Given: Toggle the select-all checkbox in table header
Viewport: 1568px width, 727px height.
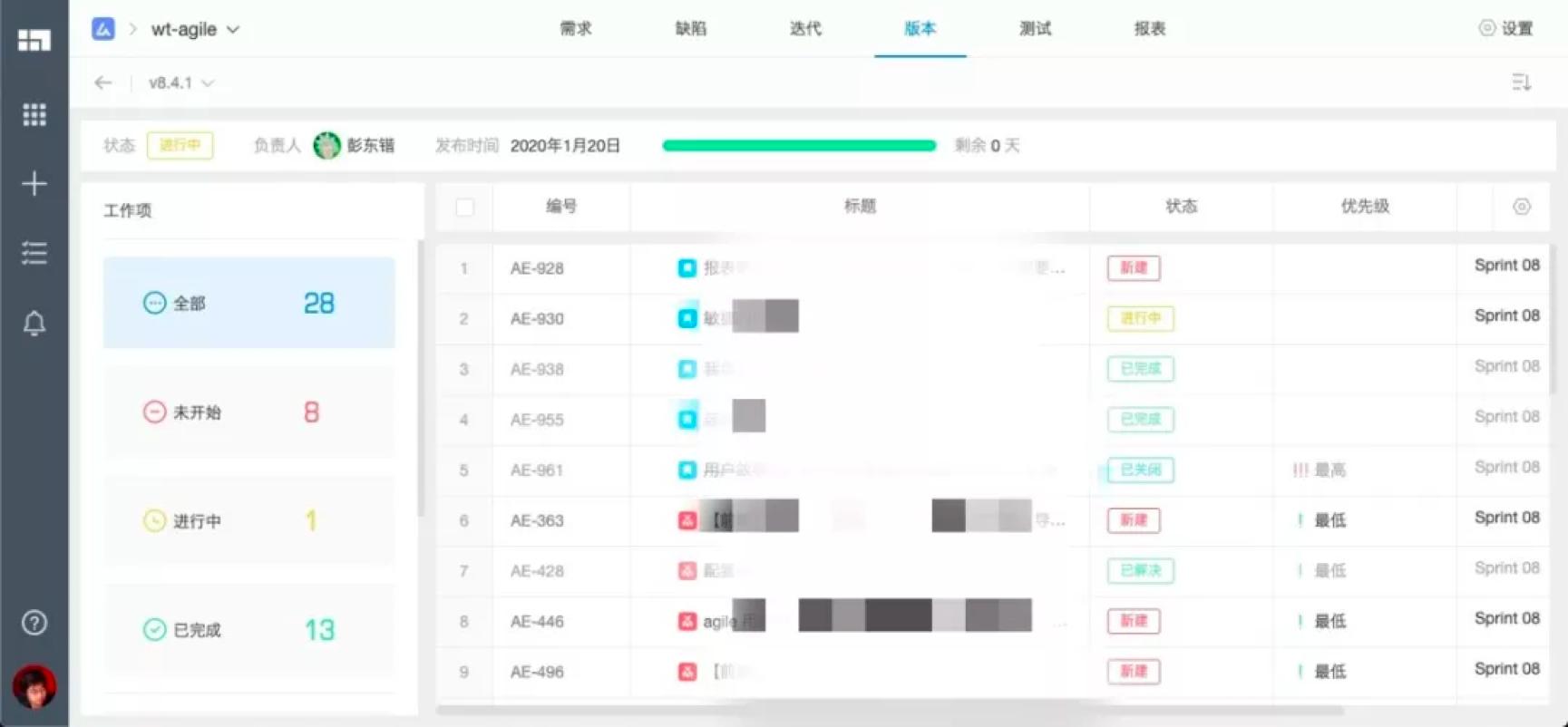Looking at the screenshot, I should pos(464,207).
